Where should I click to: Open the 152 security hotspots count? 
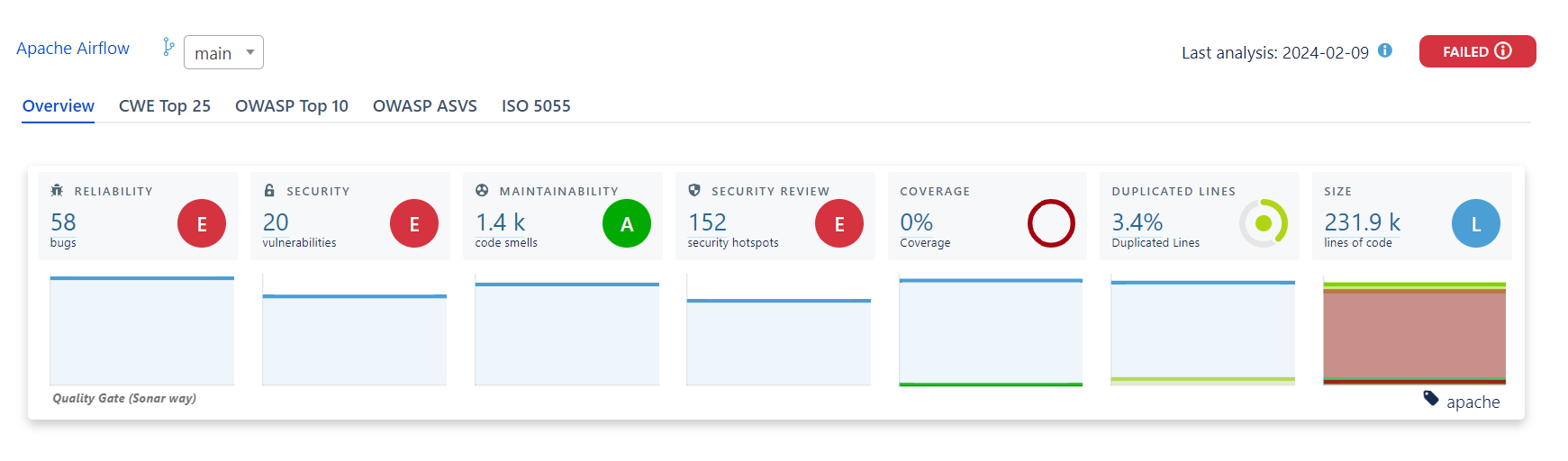(x=707, y=222)
